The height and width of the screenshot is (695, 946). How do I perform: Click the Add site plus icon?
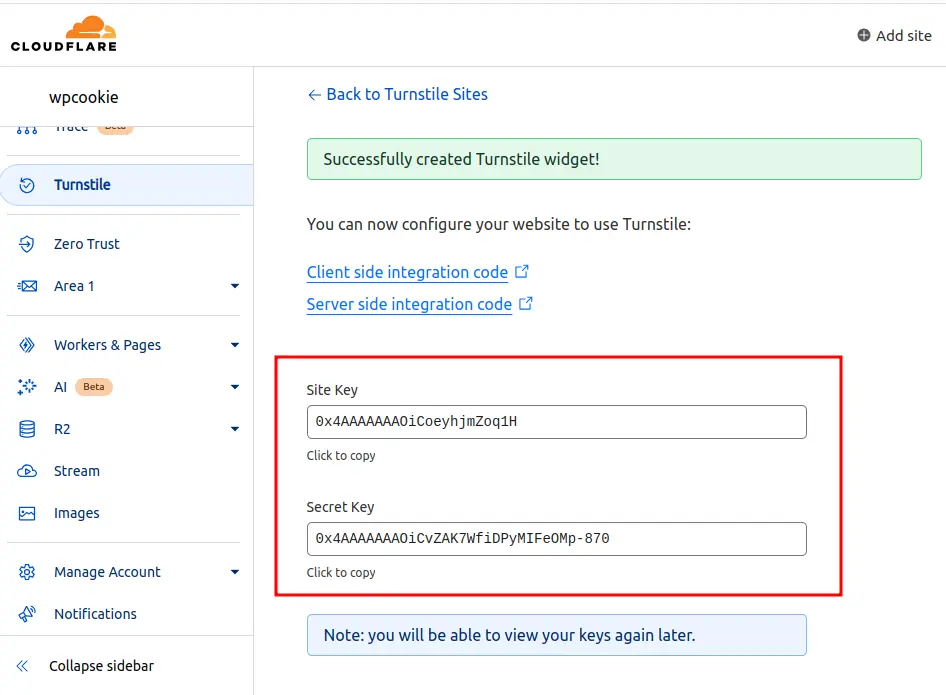point(863,36)
